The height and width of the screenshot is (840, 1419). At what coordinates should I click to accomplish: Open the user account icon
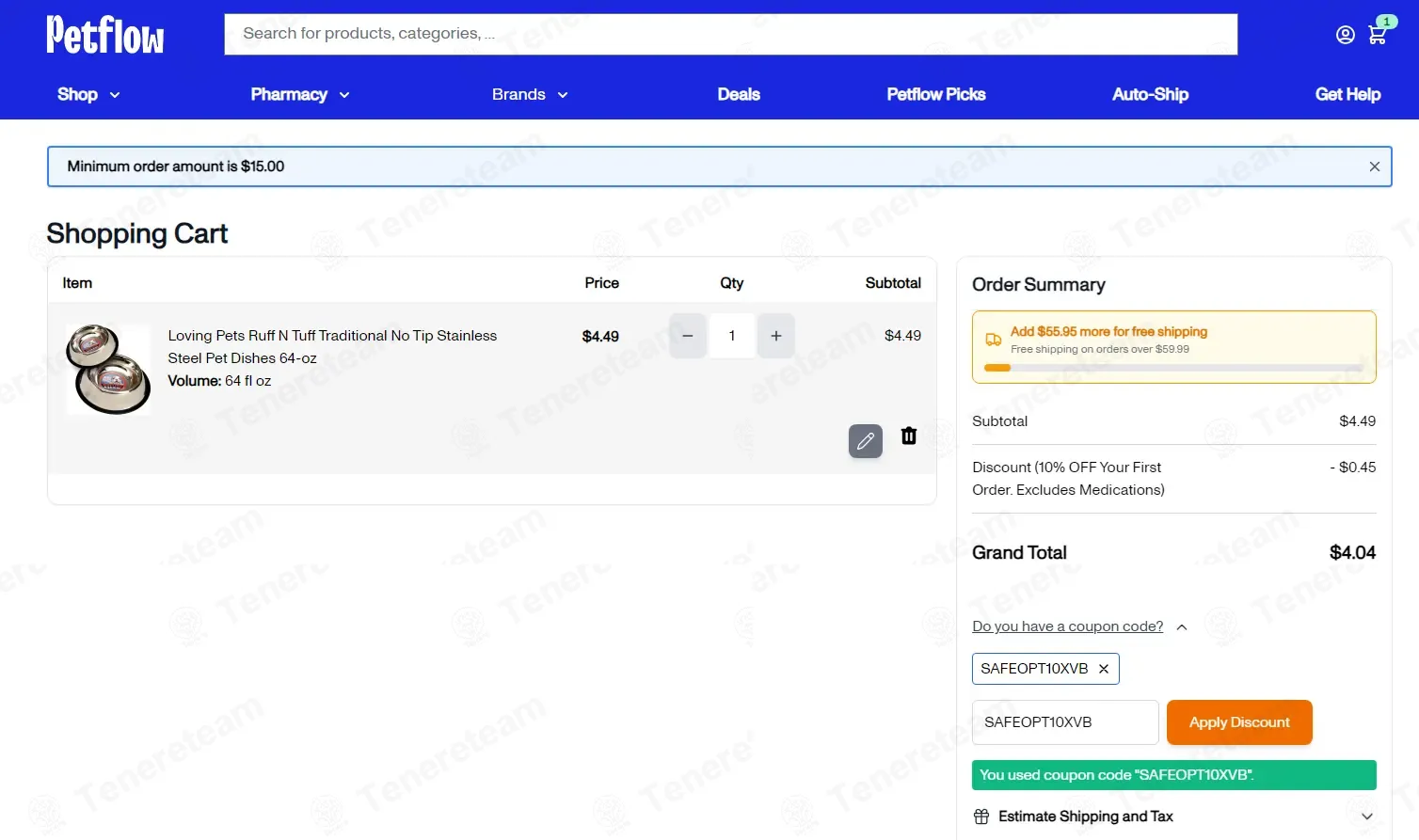point(1346,35)
